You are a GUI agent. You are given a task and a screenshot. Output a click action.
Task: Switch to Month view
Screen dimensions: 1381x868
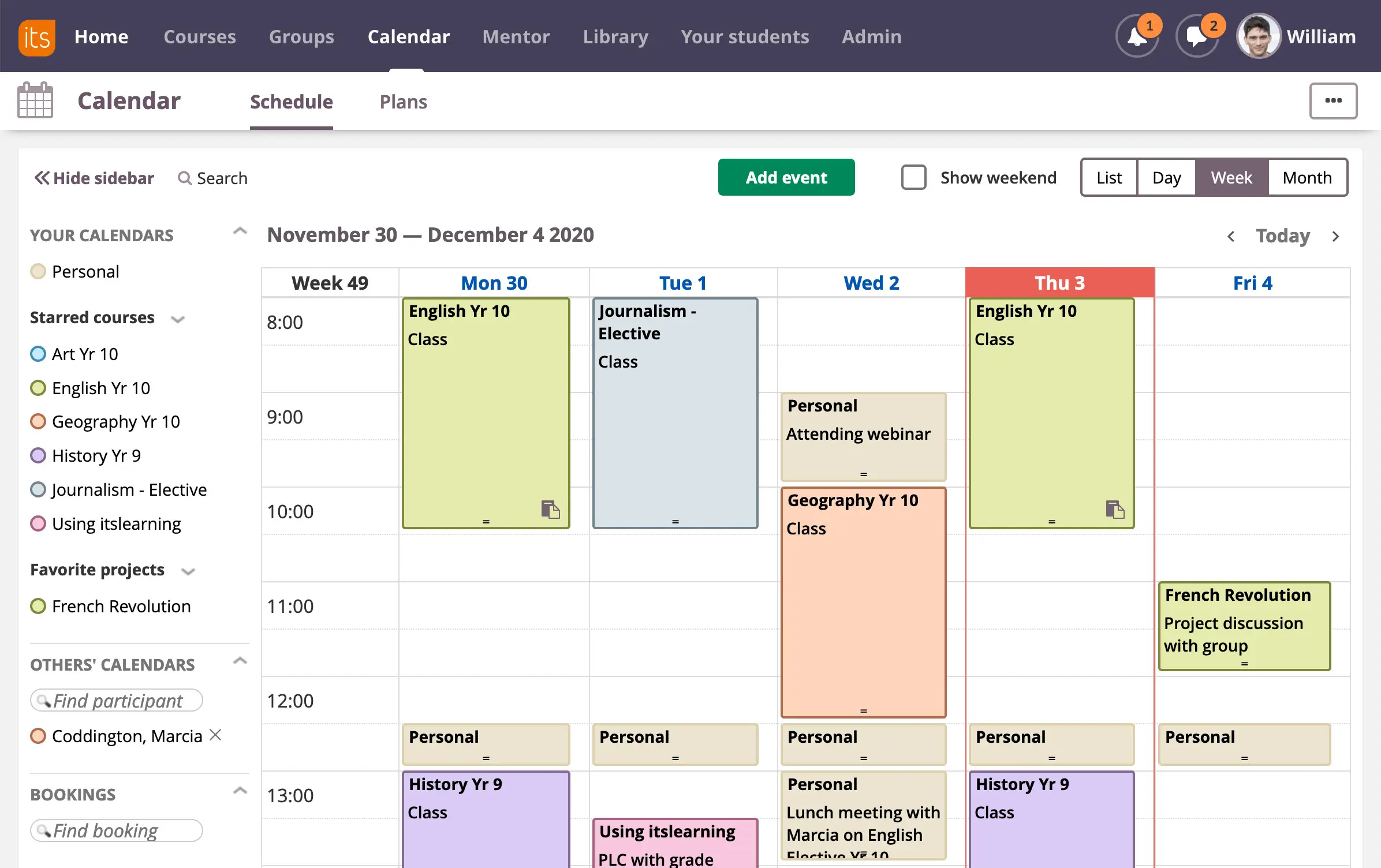tap(1307, 177)
